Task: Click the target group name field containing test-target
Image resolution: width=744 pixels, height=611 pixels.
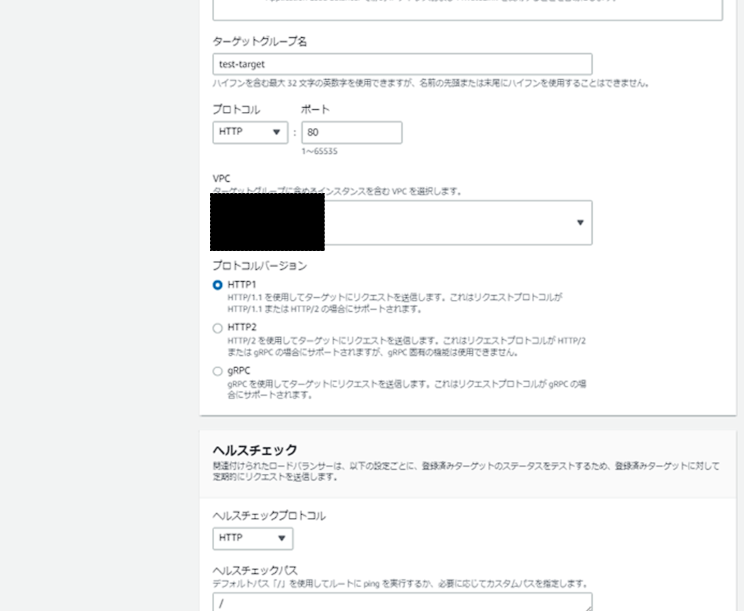Action: [x=402, y=64]
